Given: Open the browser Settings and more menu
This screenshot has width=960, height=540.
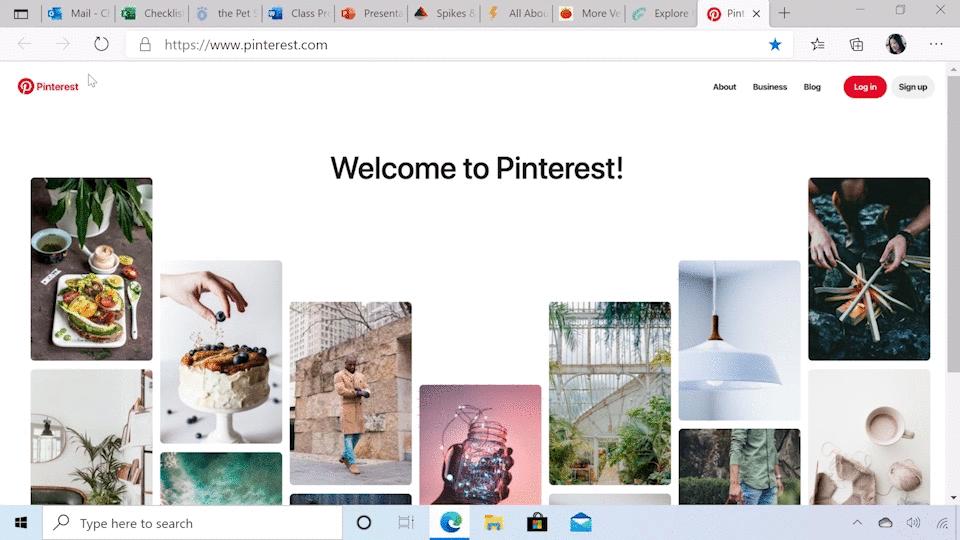Looking at the screenshot, I should click(936, 44).
